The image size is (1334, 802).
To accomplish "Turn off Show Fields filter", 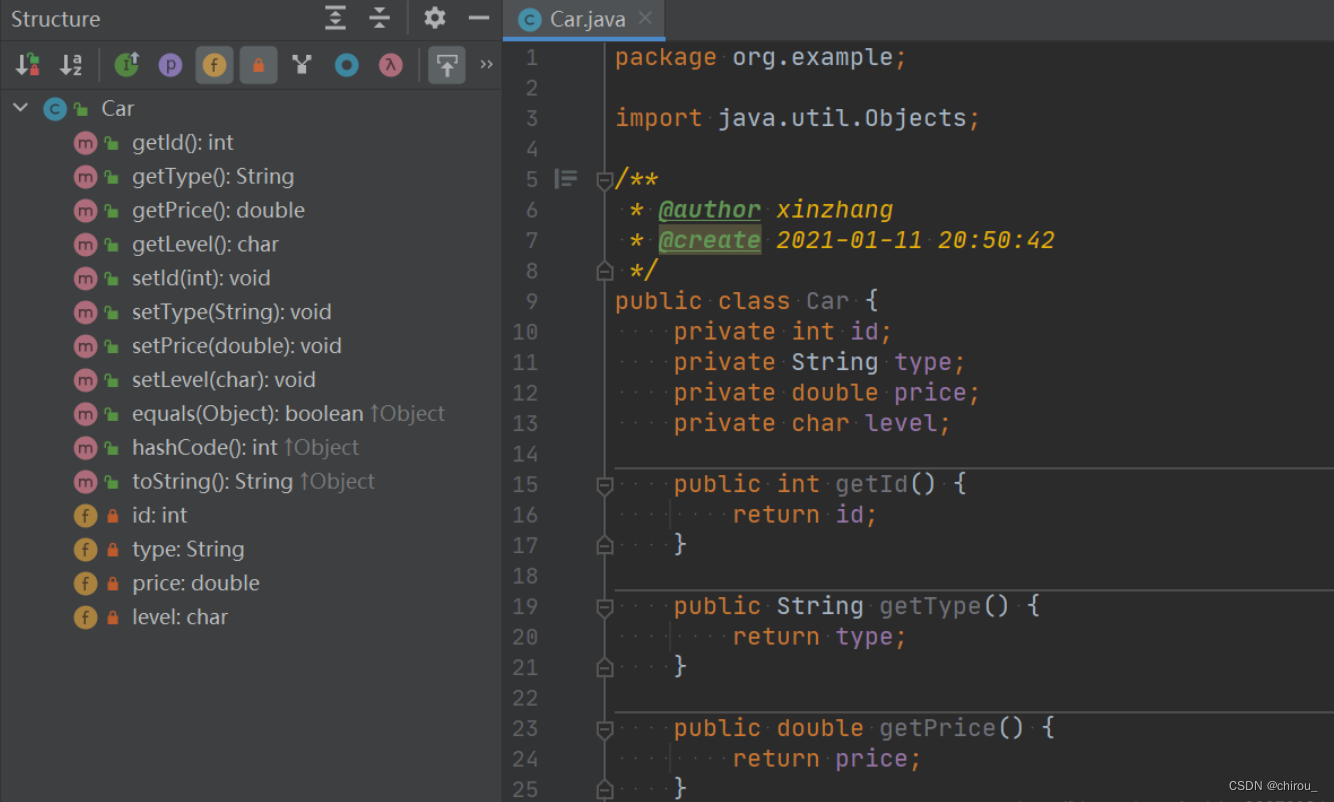I will pyautogui.click(x=214, y=65).
